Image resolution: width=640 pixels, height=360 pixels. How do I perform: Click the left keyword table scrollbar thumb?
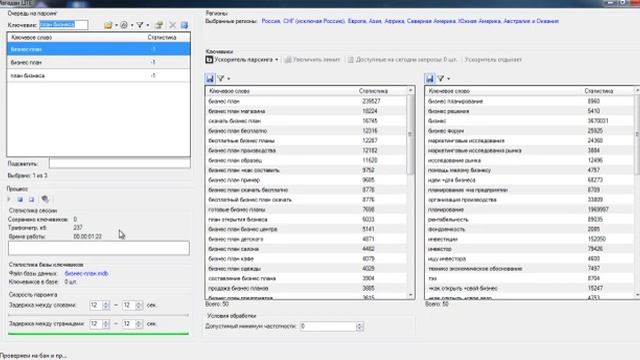411,135
